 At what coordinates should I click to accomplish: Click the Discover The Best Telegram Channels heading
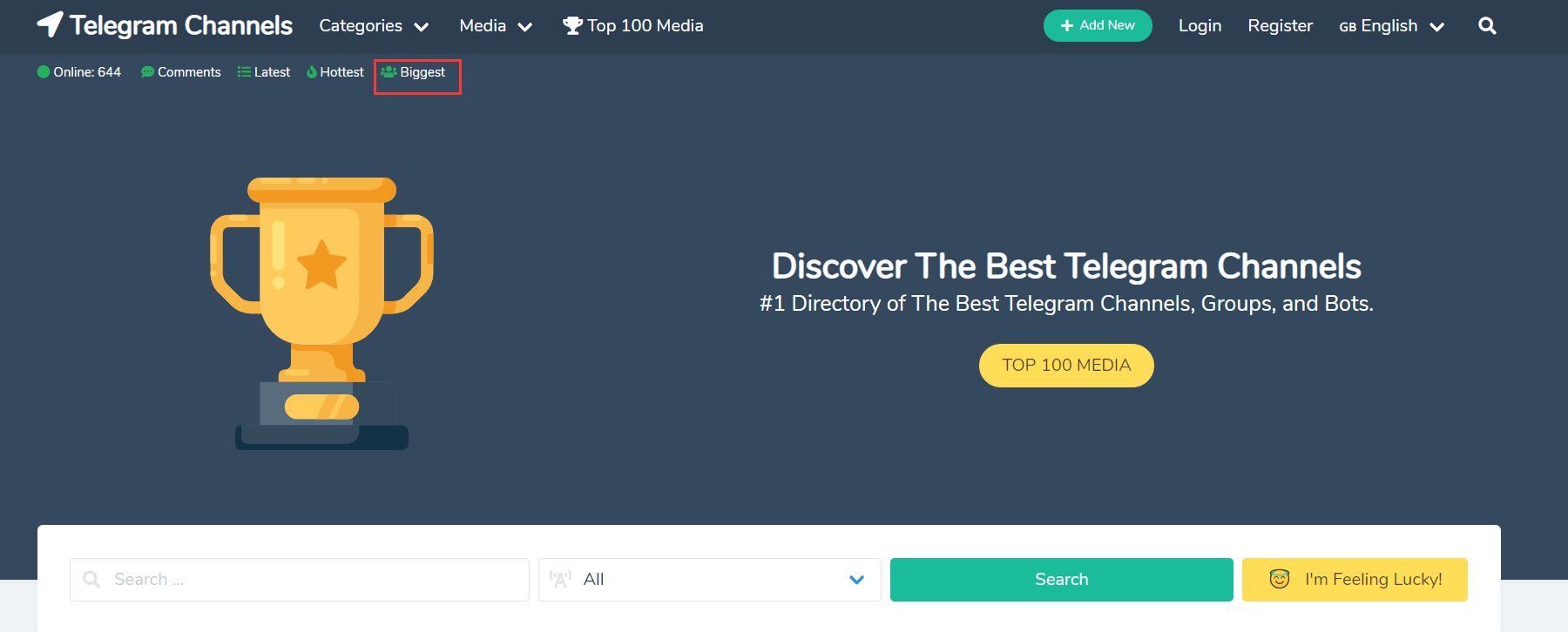coord(1066,266)
